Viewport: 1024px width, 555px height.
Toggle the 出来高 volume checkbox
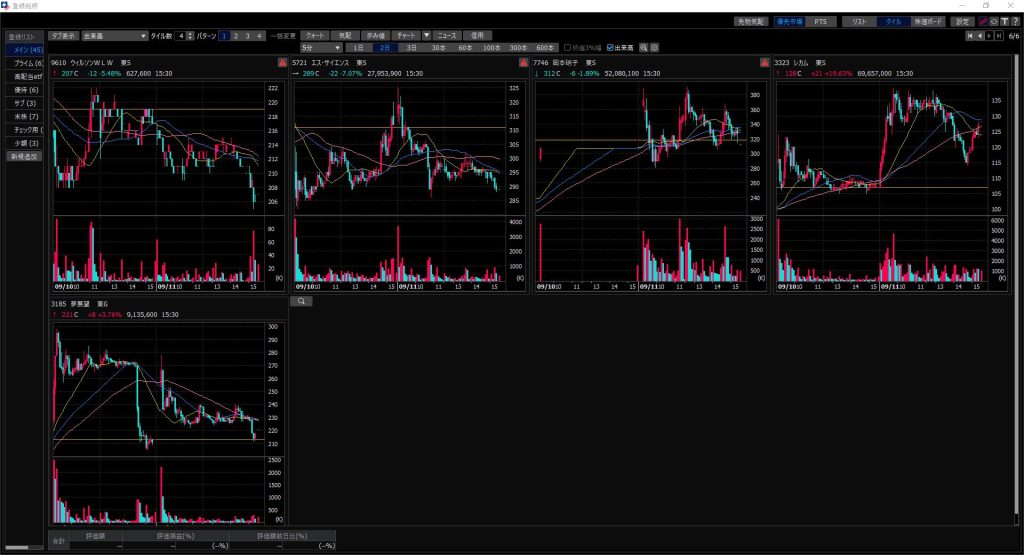click(x=611, y=47)
